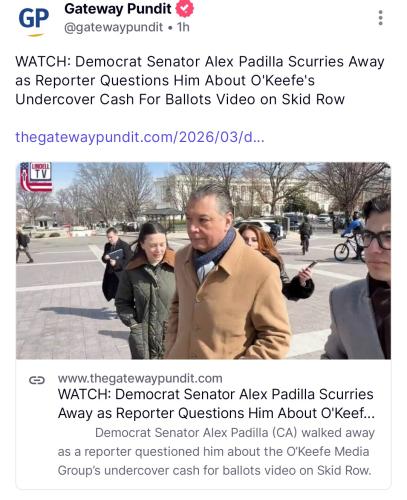Click the bicycle in the image background
This screenshot has width=407, height=500.
348,249
